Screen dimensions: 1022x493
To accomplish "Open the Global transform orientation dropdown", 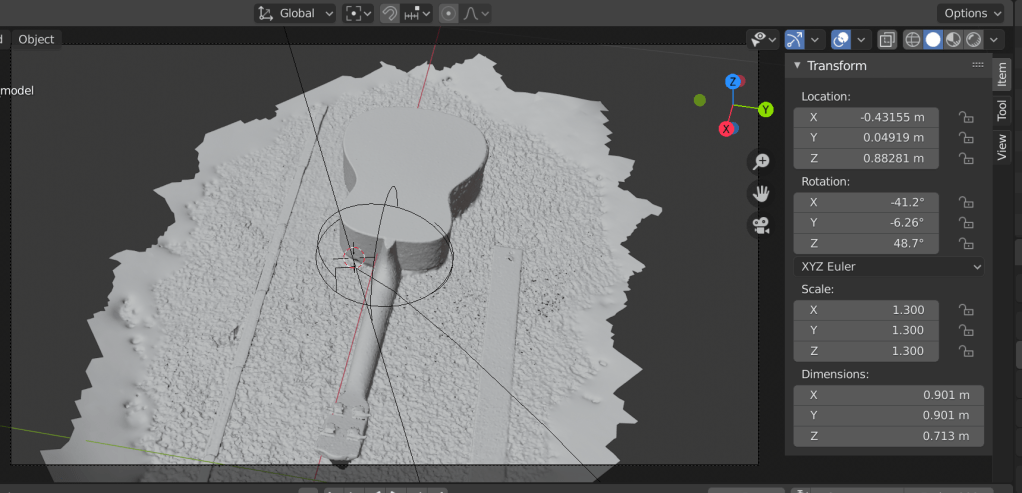I will pyautogui.click(x=295, y=13).
